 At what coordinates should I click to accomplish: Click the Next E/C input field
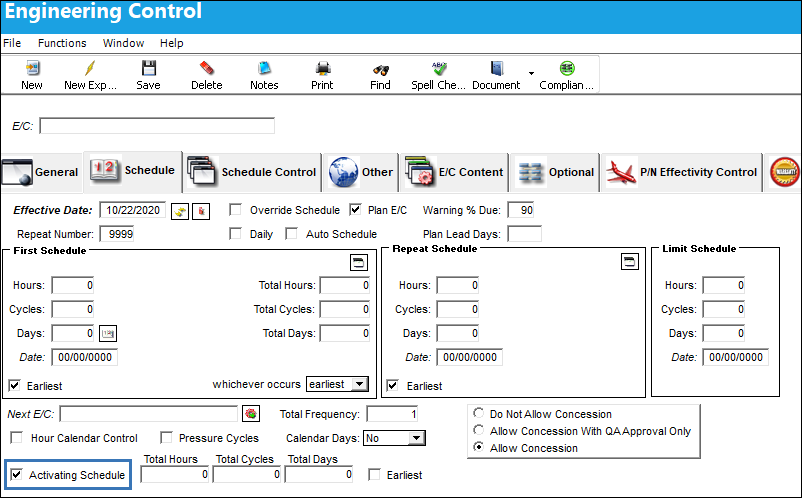click(149, 414)
